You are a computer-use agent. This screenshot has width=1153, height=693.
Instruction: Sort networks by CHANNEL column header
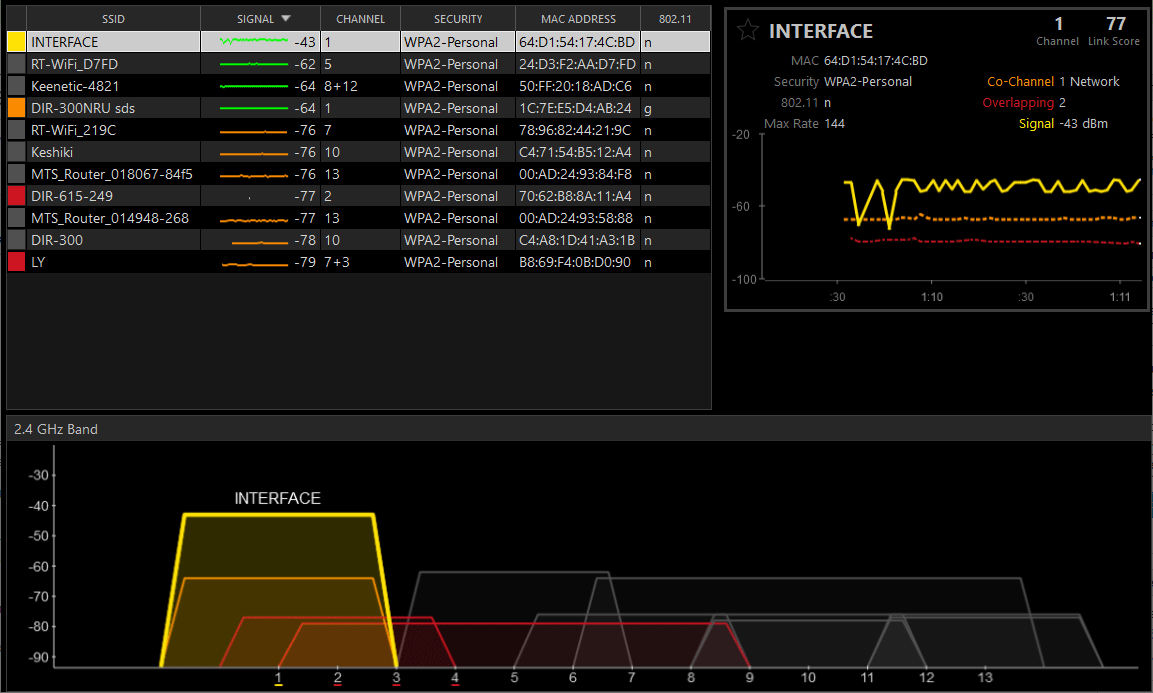tap(360, 18)
